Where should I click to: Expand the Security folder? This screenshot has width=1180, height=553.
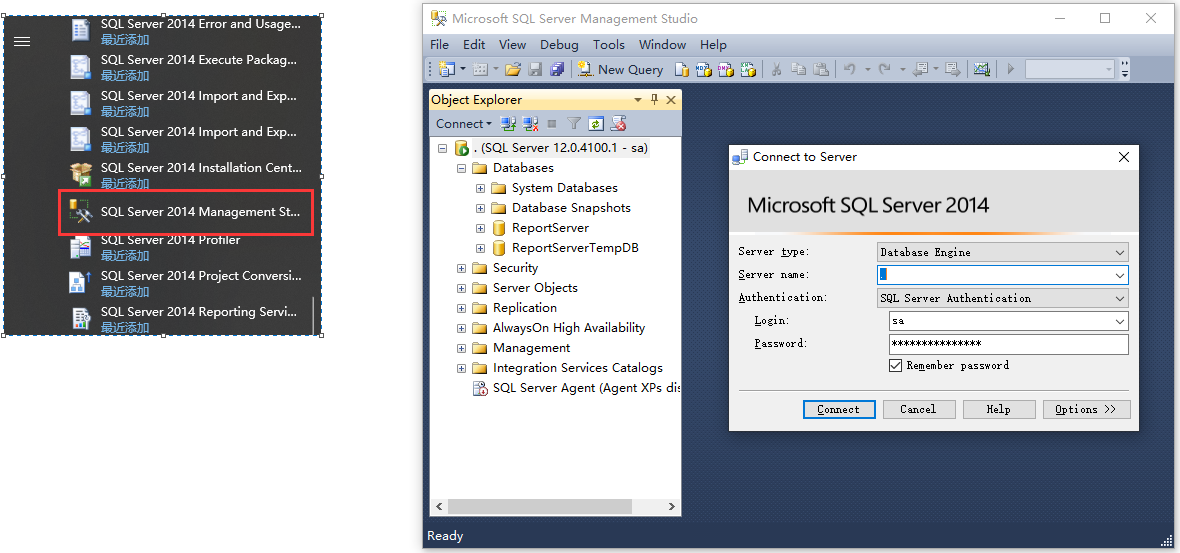461,268
